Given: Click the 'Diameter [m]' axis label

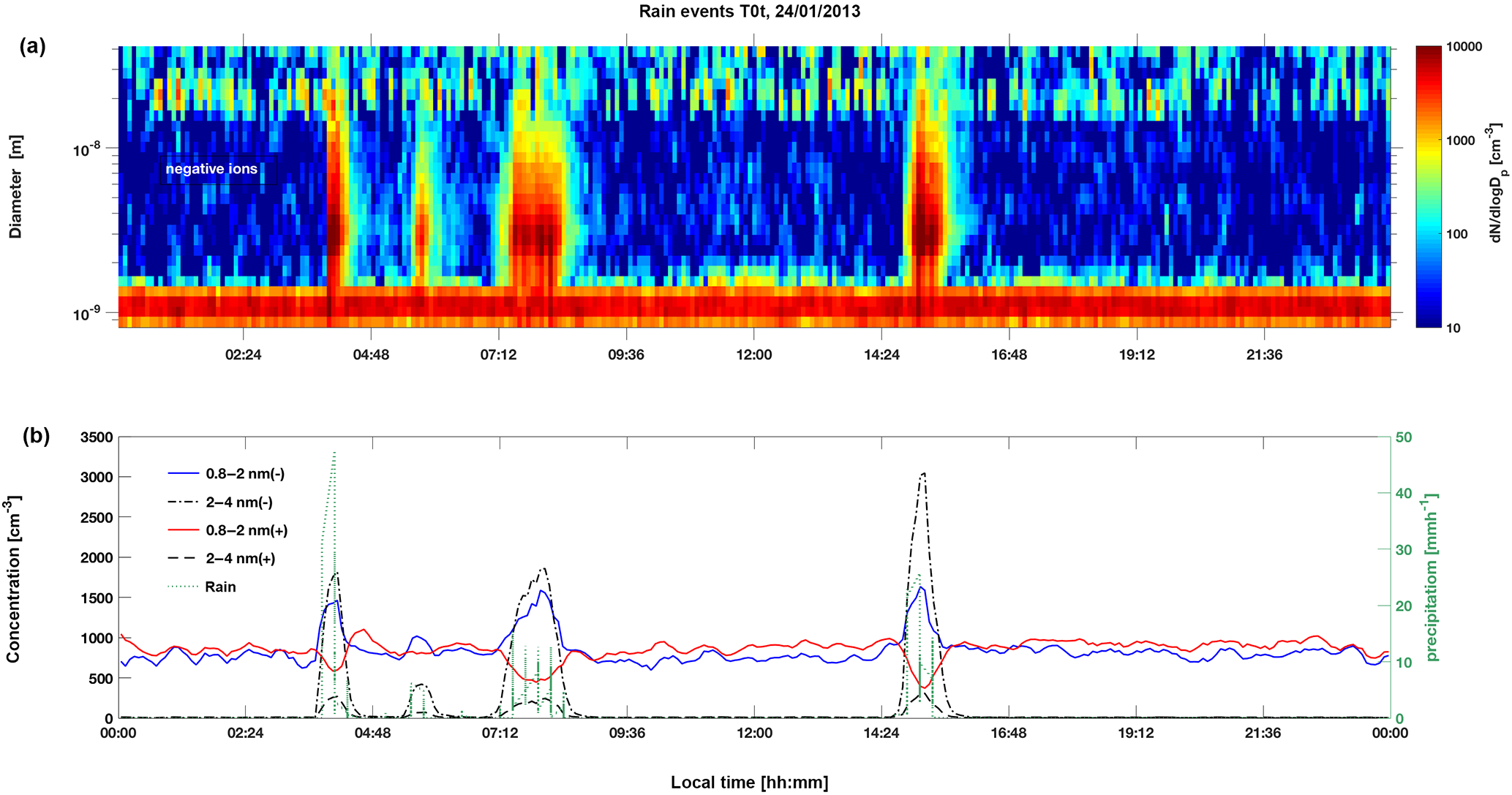Looking at the screenshot, I should click(15, 186).
